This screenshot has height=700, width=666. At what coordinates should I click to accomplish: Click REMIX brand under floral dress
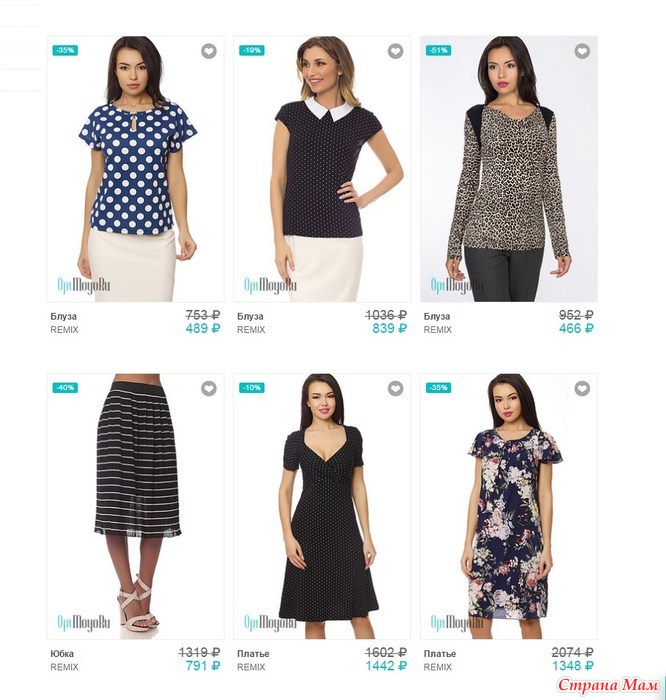point(437,667)
